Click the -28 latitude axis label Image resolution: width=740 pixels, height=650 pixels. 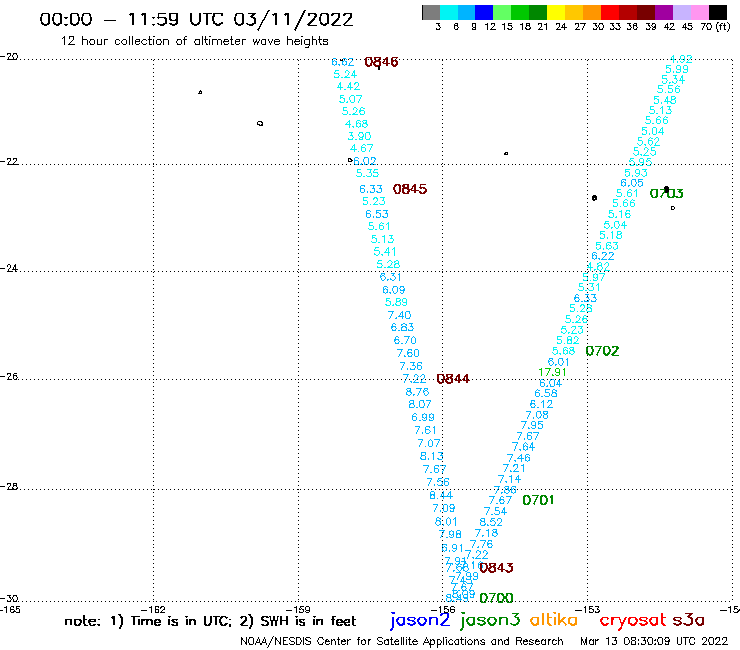(x=8, y=486)
